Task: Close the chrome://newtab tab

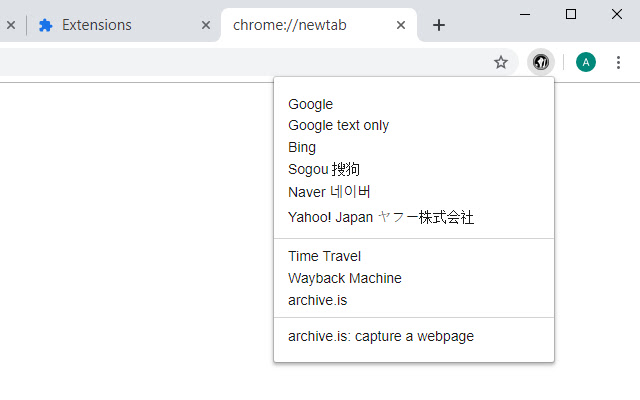Action: 402,25
